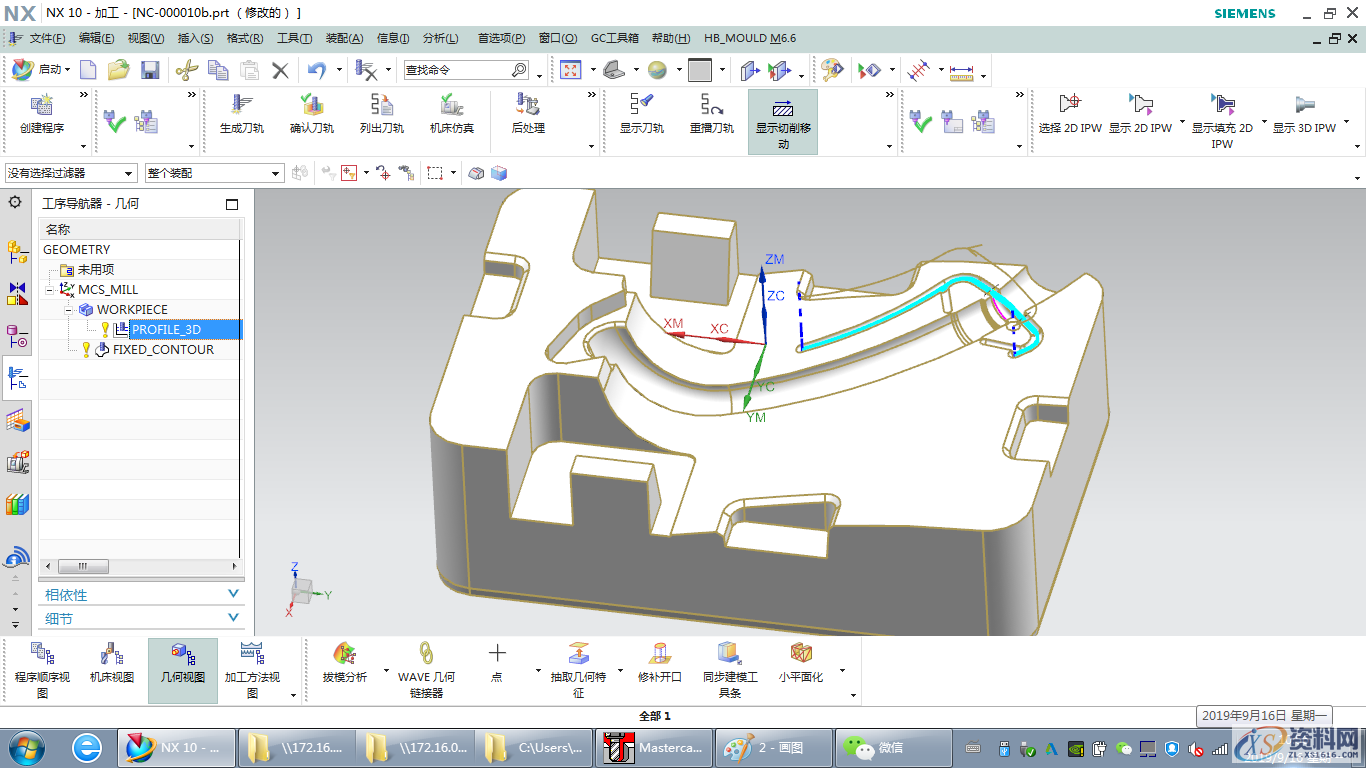Open the Analysis (分析) menu
Viewport: 1366px width, 768px height.
440,38
